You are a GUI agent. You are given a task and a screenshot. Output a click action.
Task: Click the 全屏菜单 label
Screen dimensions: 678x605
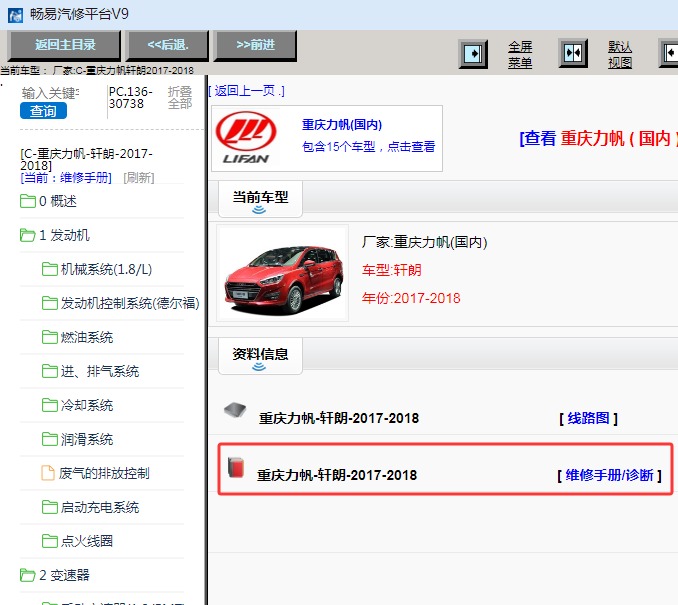click(x=520, y=54)
